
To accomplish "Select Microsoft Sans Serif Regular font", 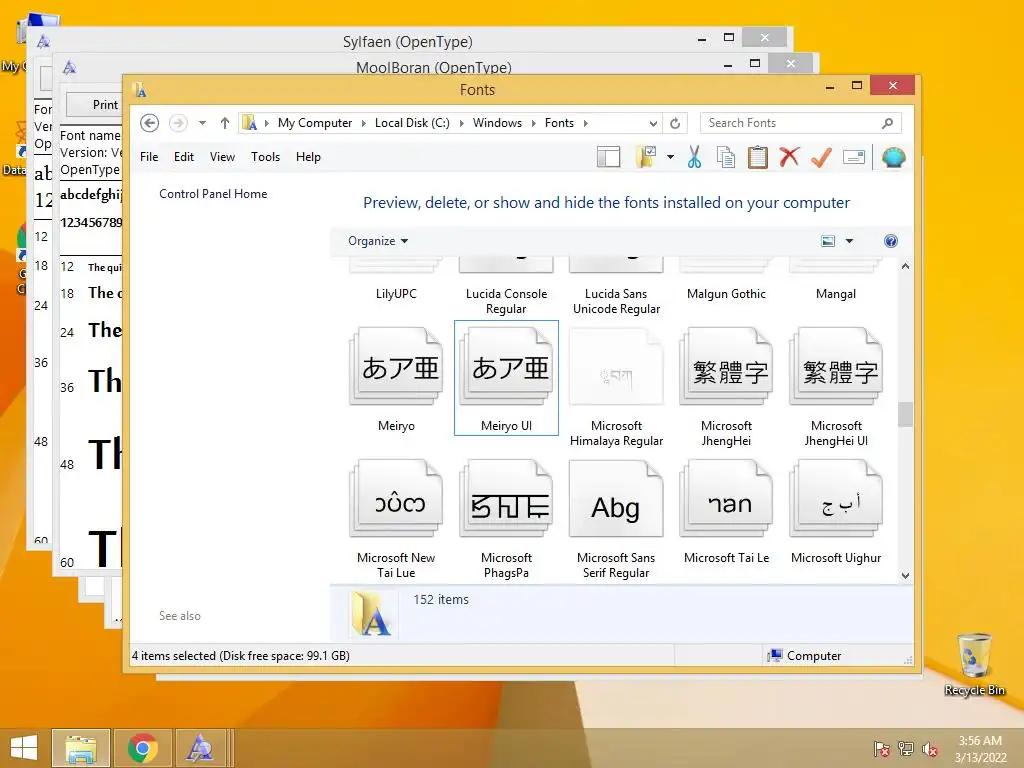I will (616, 519).
